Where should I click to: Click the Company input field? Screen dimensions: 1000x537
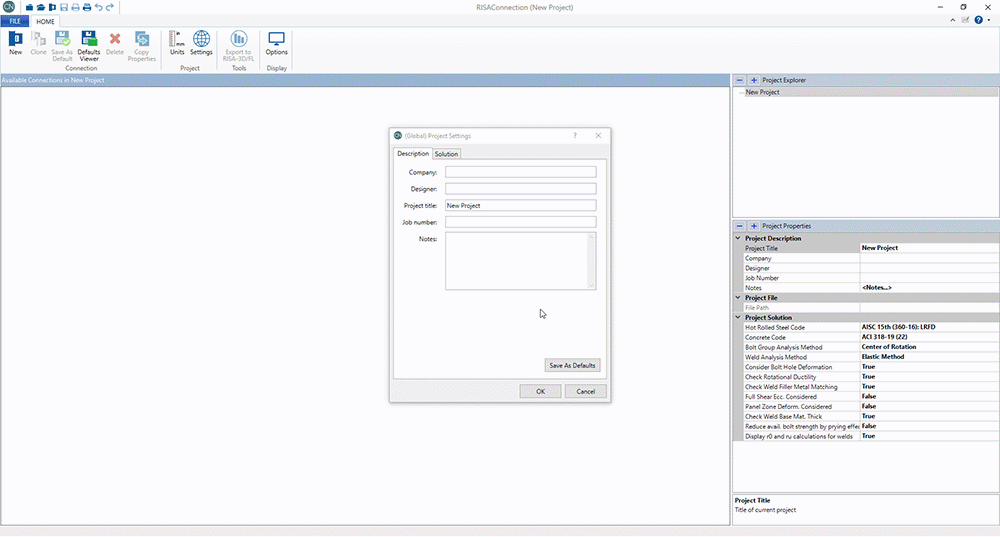pos(520,172)
